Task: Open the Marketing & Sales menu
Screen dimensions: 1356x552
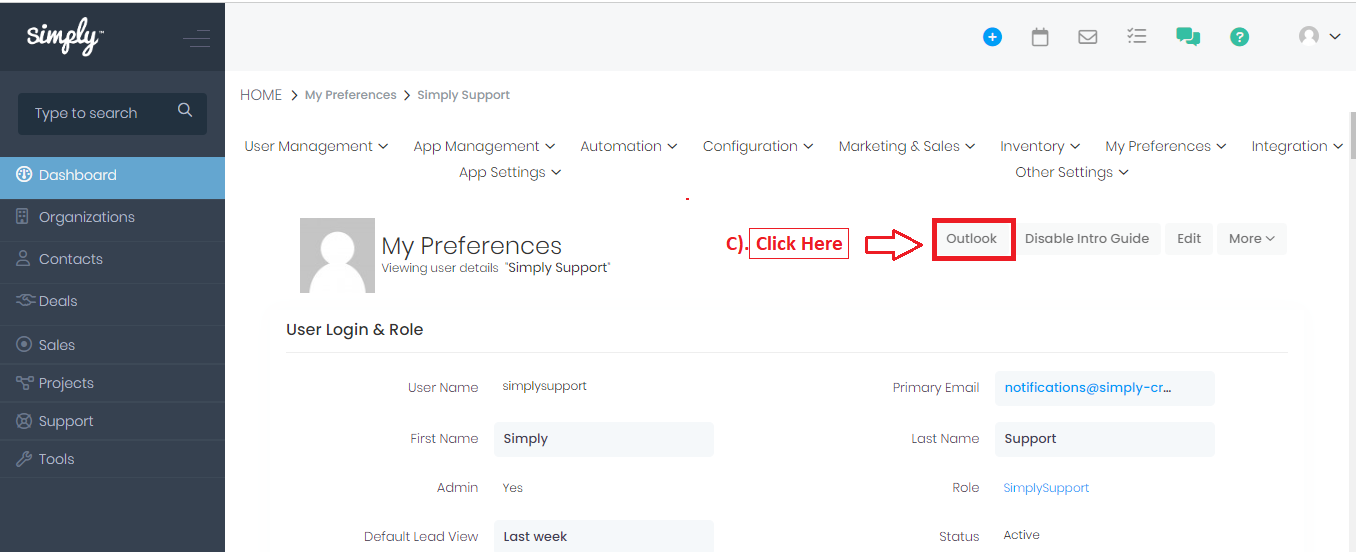Action: pos(907,146)
